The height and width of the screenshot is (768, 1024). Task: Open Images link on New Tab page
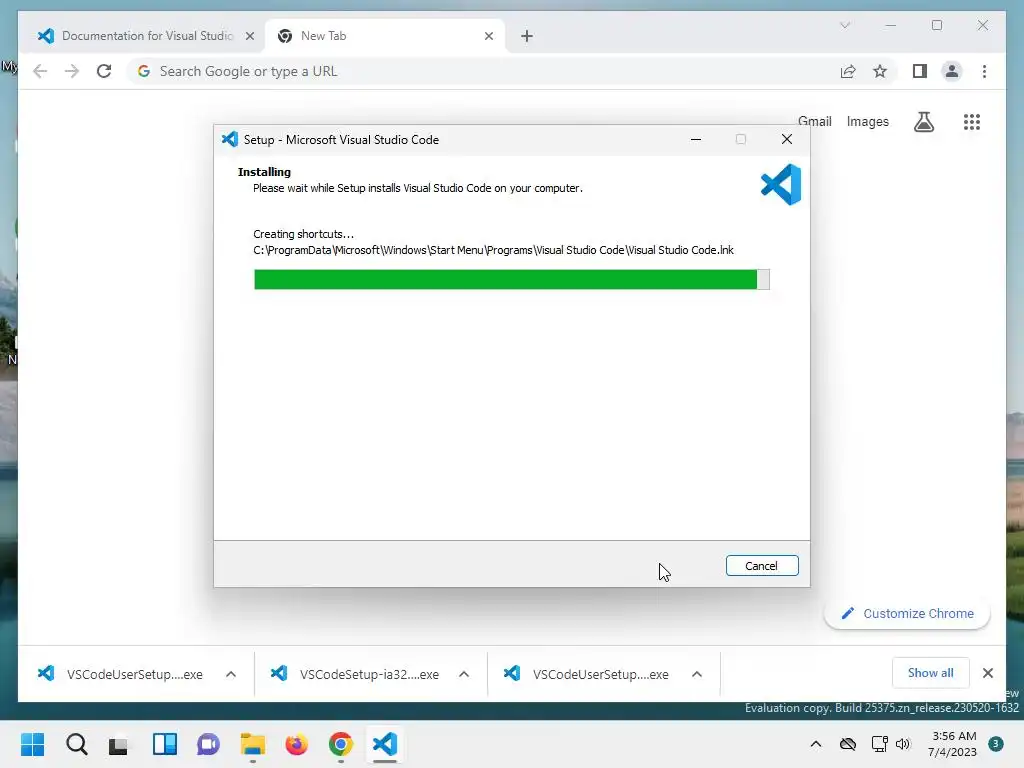(867, 121)
